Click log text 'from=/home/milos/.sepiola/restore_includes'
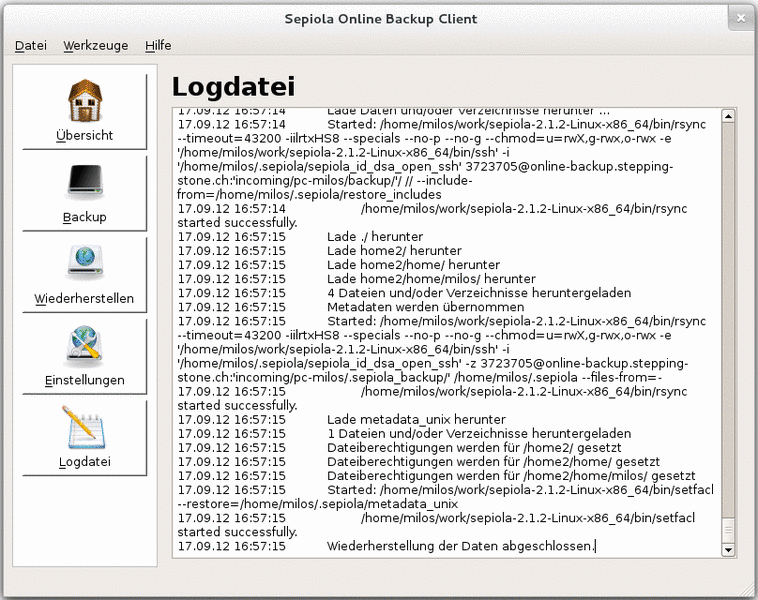758x600 pixels. (x=309, y=194)
